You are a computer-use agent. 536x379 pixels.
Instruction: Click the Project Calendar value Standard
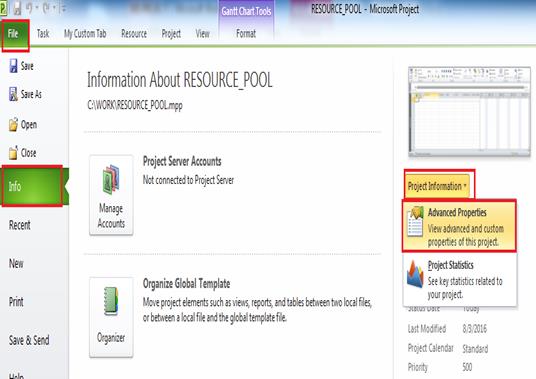[x=475, y=348]
